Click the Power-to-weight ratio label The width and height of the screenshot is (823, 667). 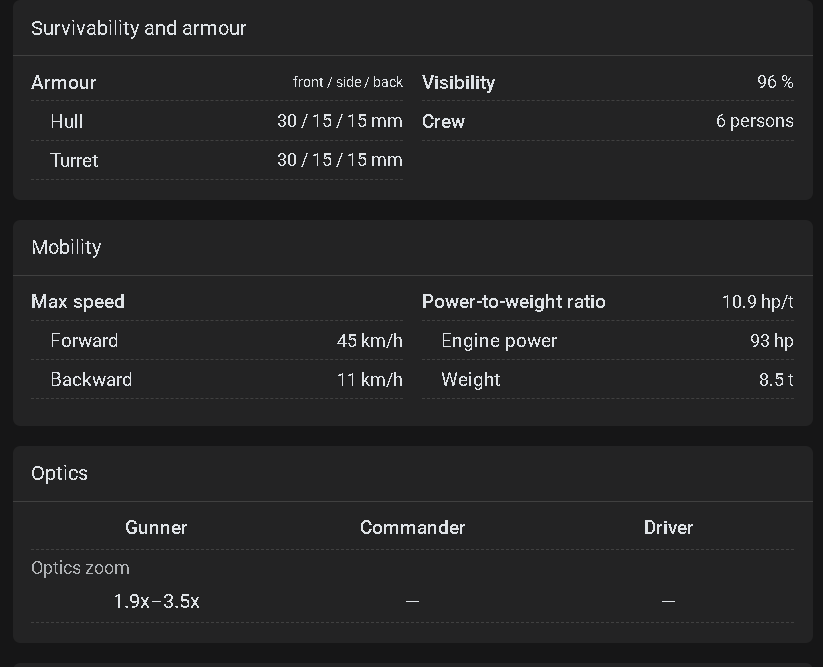[514, 302]
